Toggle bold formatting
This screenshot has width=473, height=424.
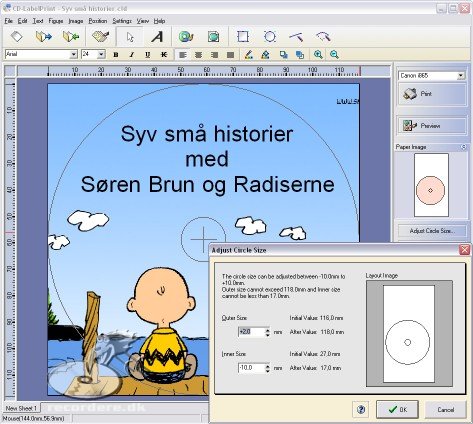pyautogui.click(x=116, y=55)
